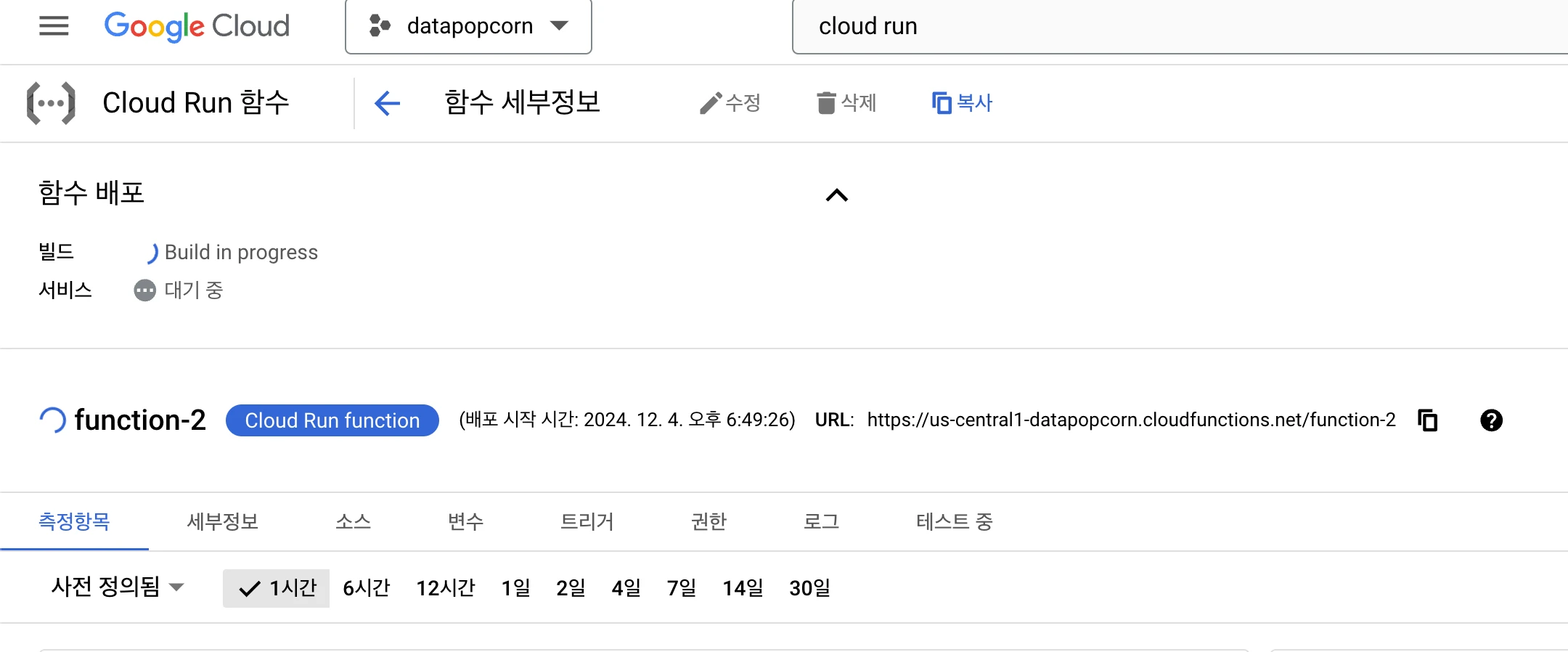Select the 7일 time range
The image size is (1568, 652).
682,588
